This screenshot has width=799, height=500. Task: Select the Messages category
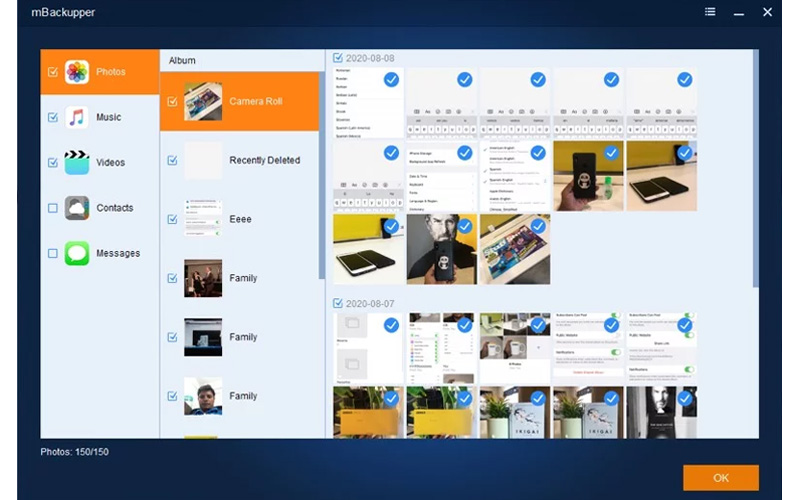[100, 253]
